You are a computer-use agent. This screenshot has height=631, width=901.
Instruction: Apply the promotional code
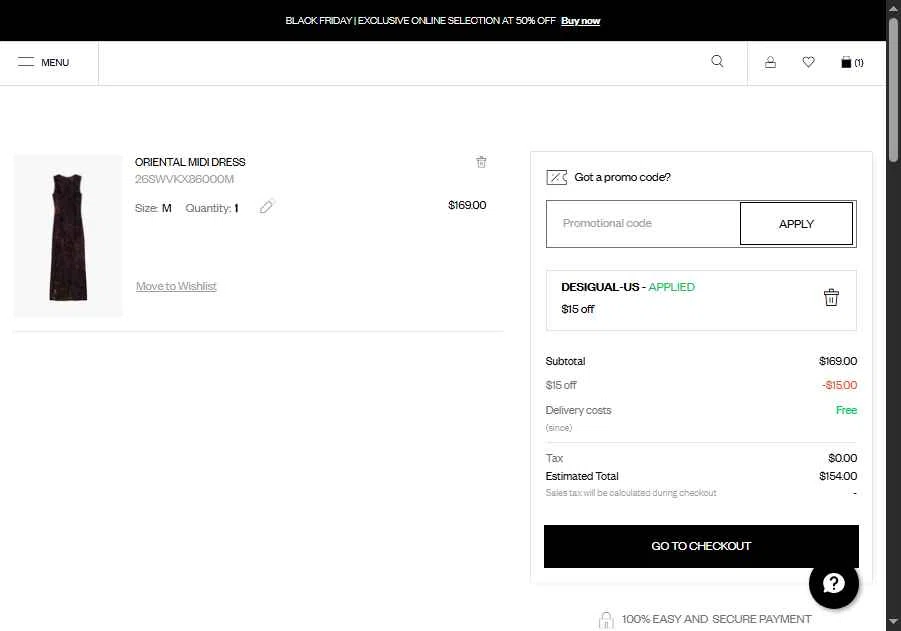pyautogui.click(x=796, y=224)
